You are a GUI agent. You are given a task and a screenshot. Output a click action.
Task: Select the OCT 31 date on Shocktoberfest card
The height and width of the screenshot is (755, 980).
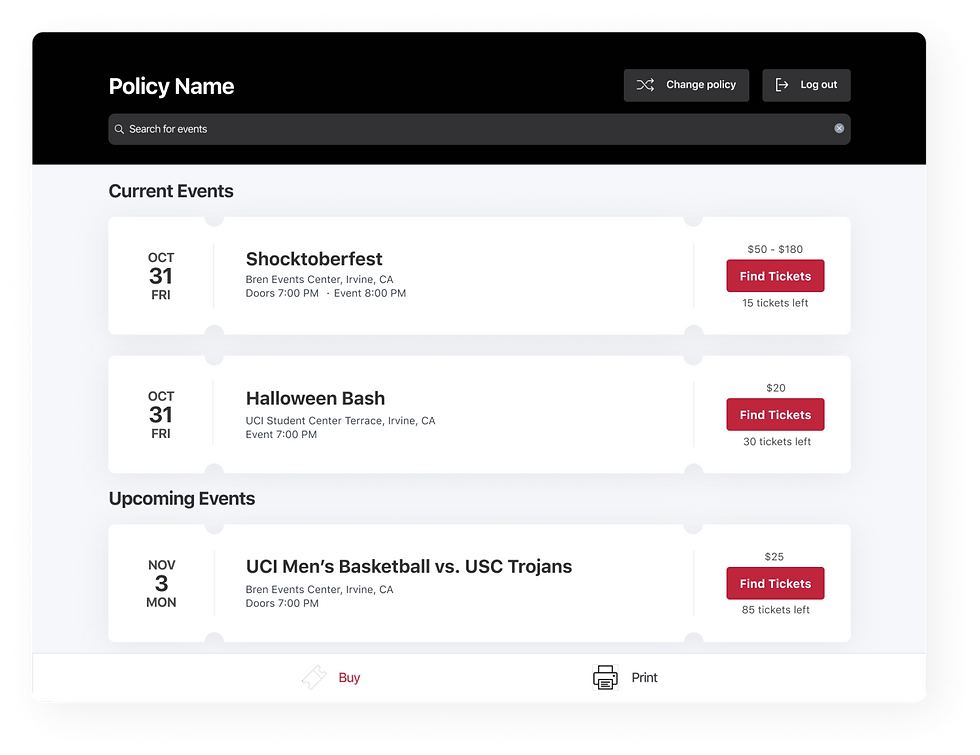pos(161,276)
